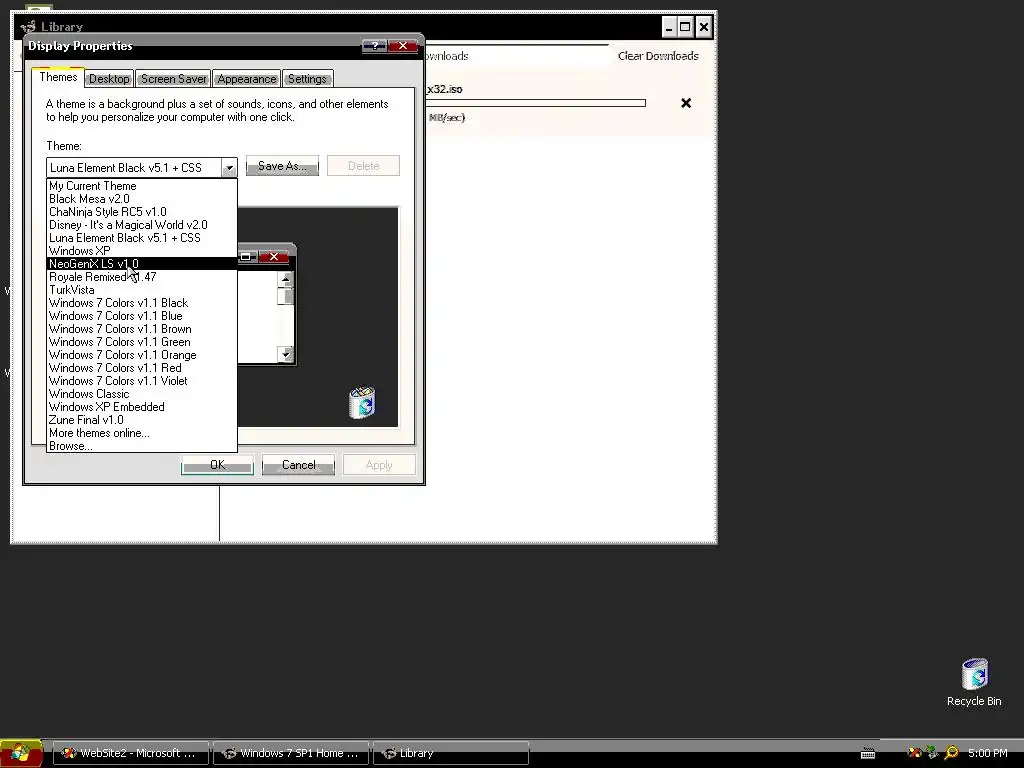Select Windows 7 Colors v1.1 Violet

142,381
